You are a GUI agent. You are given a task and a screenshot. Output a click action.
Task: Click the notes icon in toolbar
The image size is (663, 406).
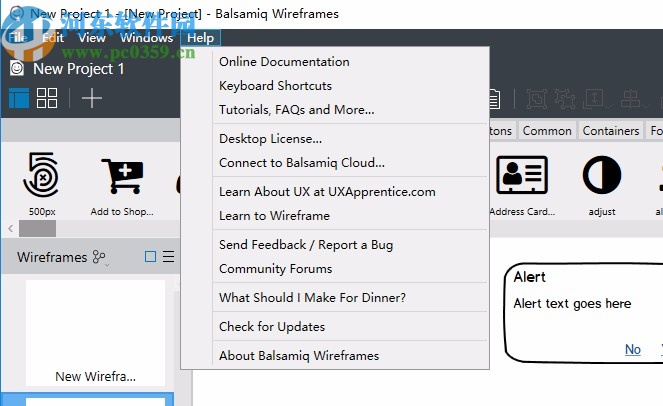click(495, 99)
